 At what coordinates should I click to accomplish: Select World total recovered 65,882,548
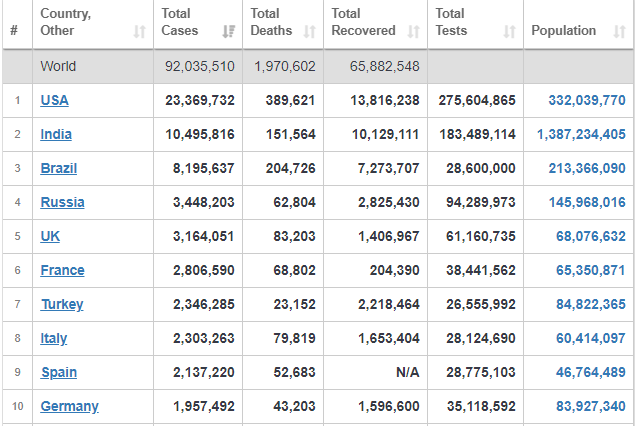pyautogui.click(x=384, y=66)
